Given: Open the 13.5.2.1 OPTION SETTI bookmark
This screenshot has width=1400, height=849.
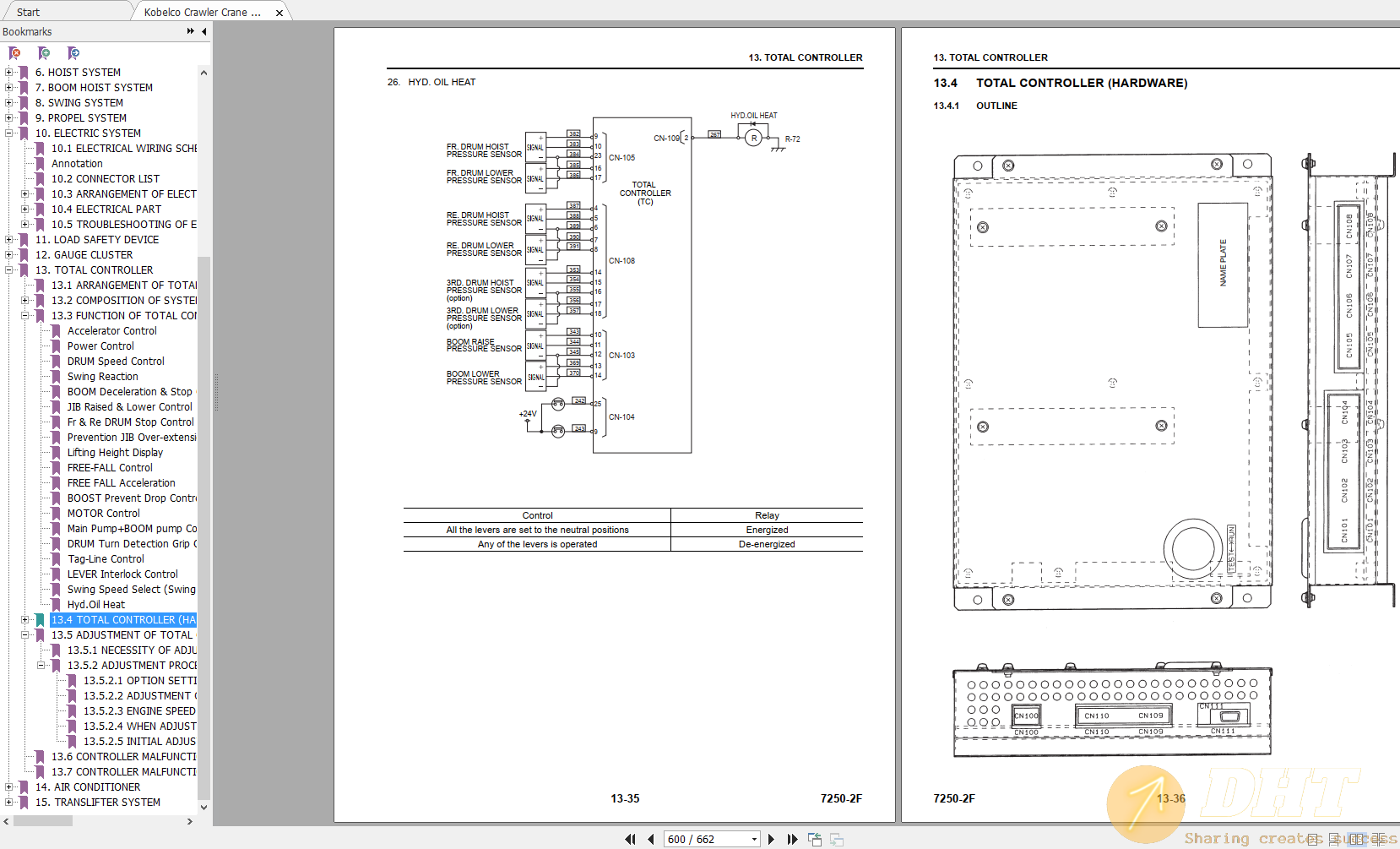Looking at the screenshot, I should point(140,681).
